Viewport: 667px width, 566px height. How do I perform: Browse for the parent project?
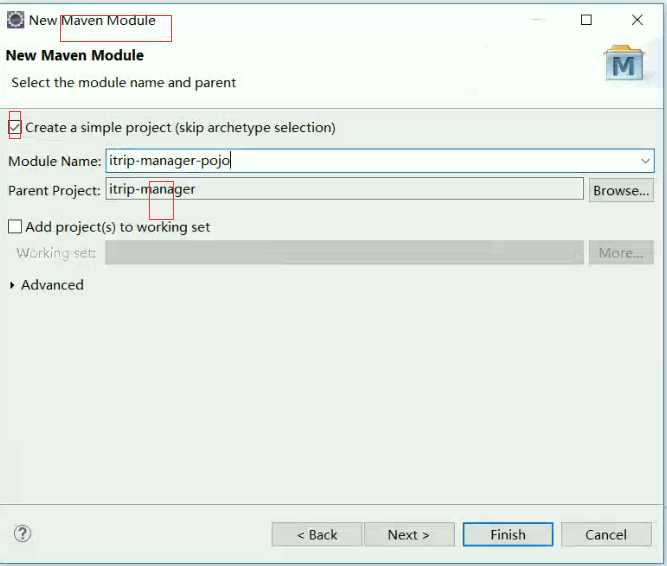point(621,190)
